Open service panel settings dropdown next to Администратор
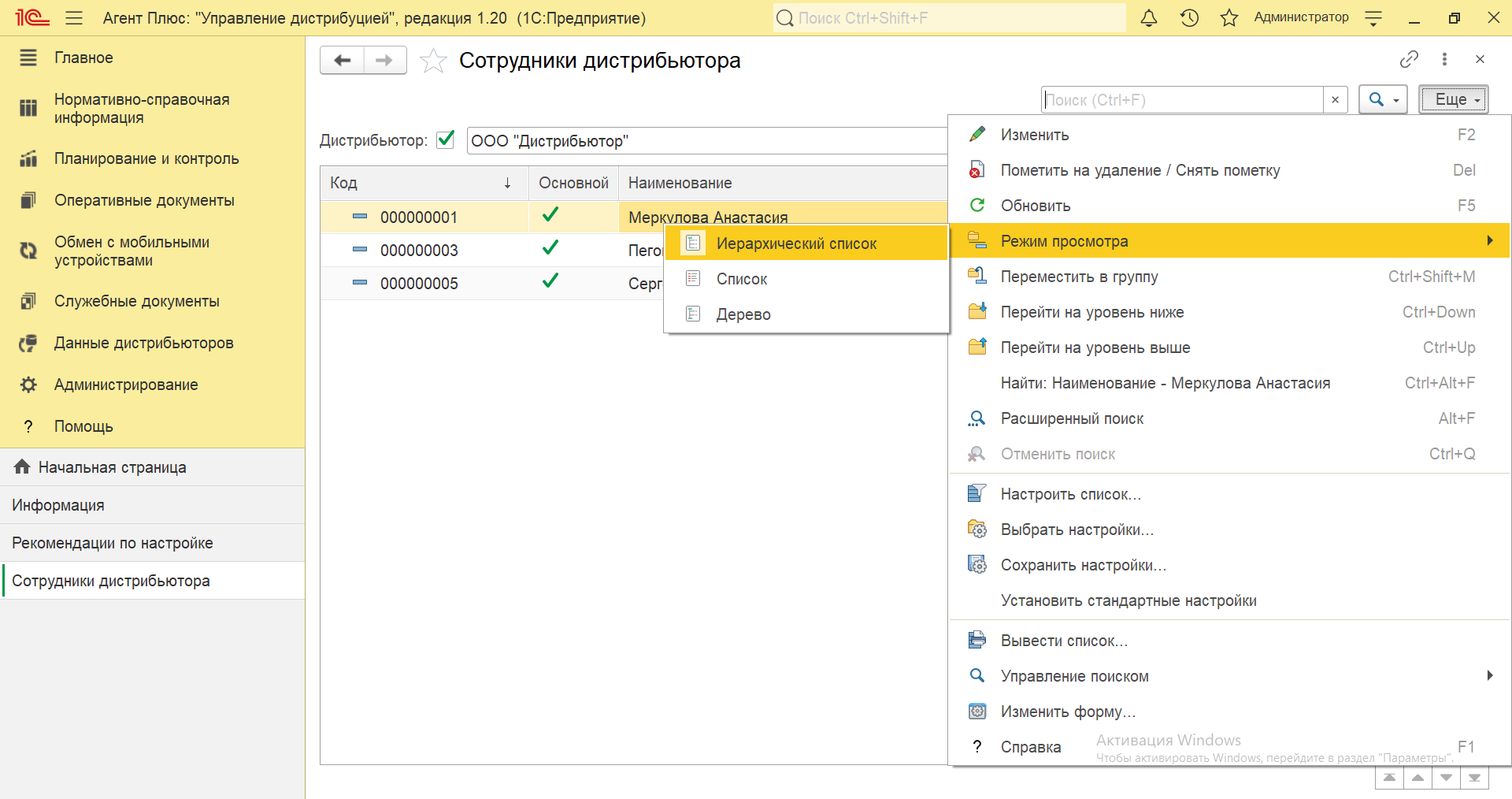Image resolution: width=1512 pixels, height=799 pixels. pos(1373,18)
